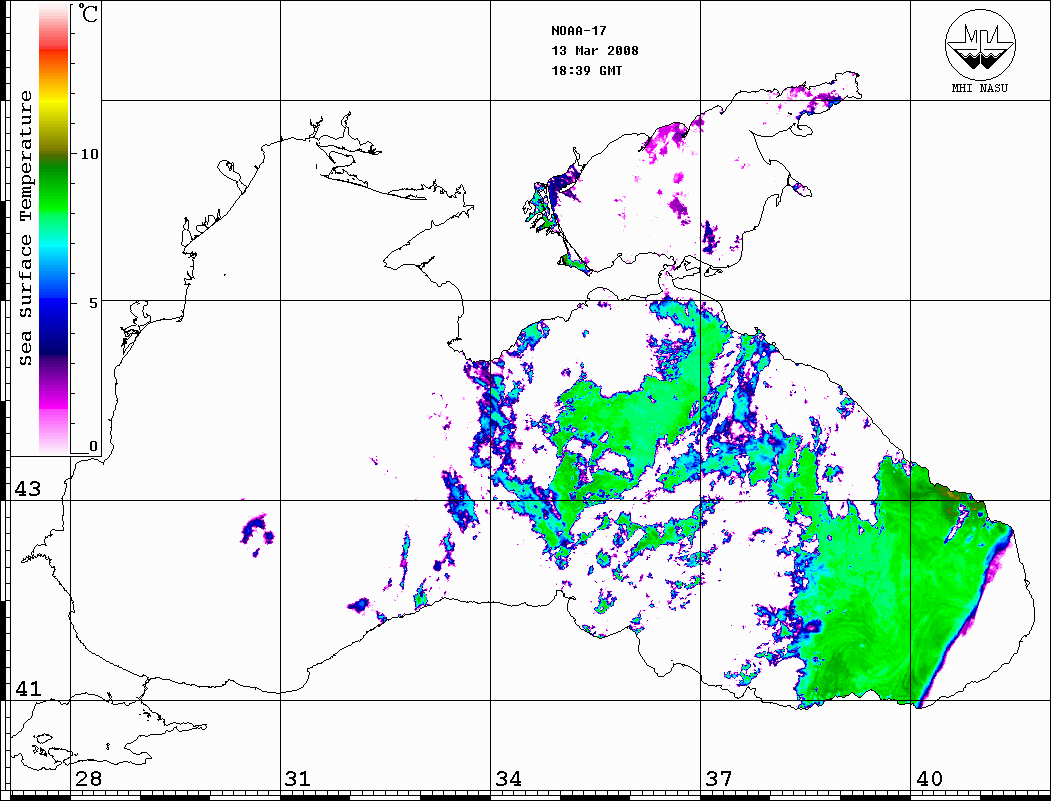Viewport: 1051px width, 801px height.
Task: Click the 'MHI NASU' caption text
Action: [x=979, y=88]
